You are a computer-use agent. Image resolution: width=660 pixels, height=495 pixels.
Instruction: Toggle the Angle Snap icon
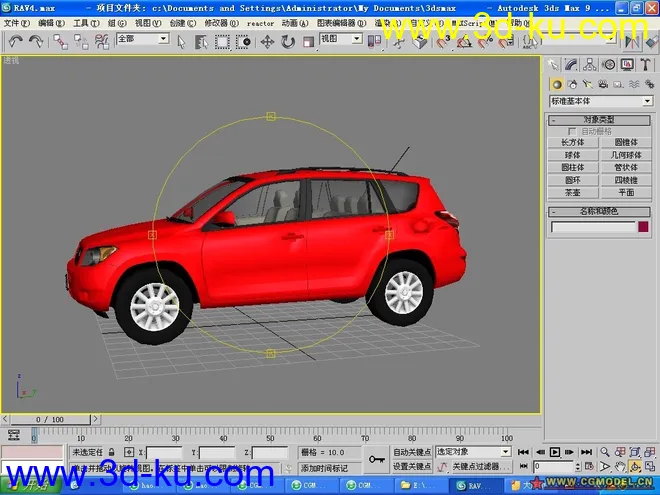tap(464, 42)
